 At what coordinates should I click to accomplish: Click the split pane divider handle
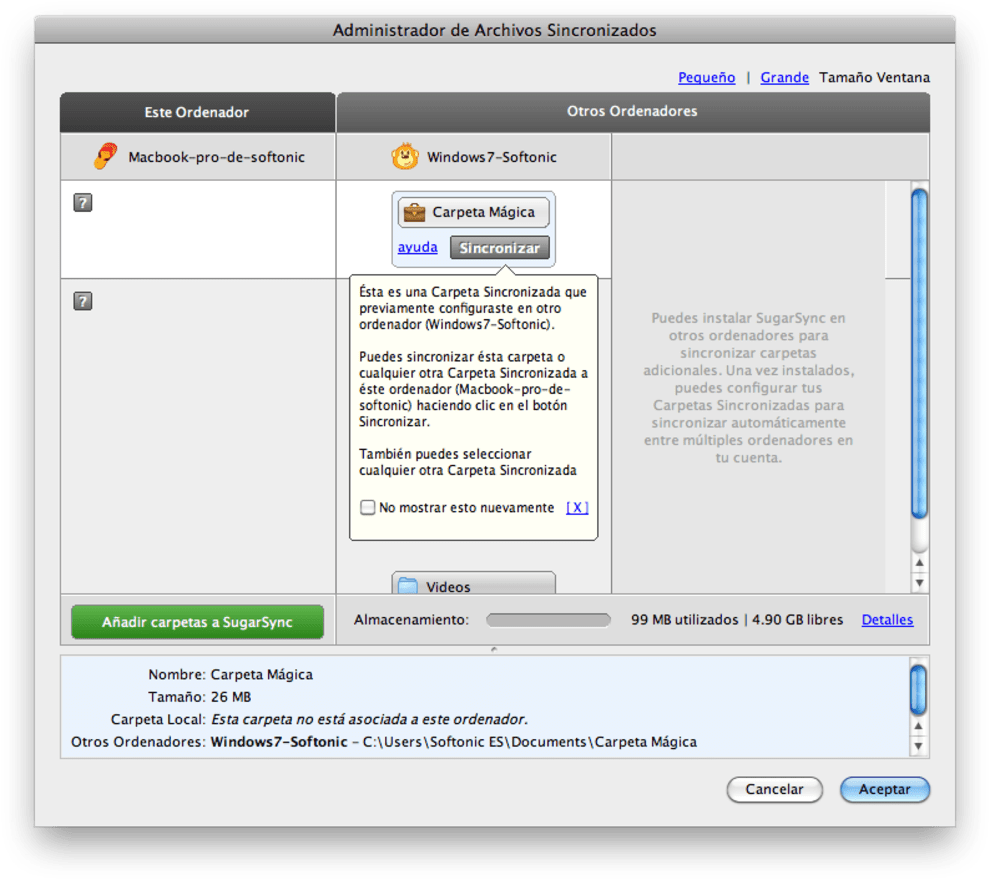494,649
